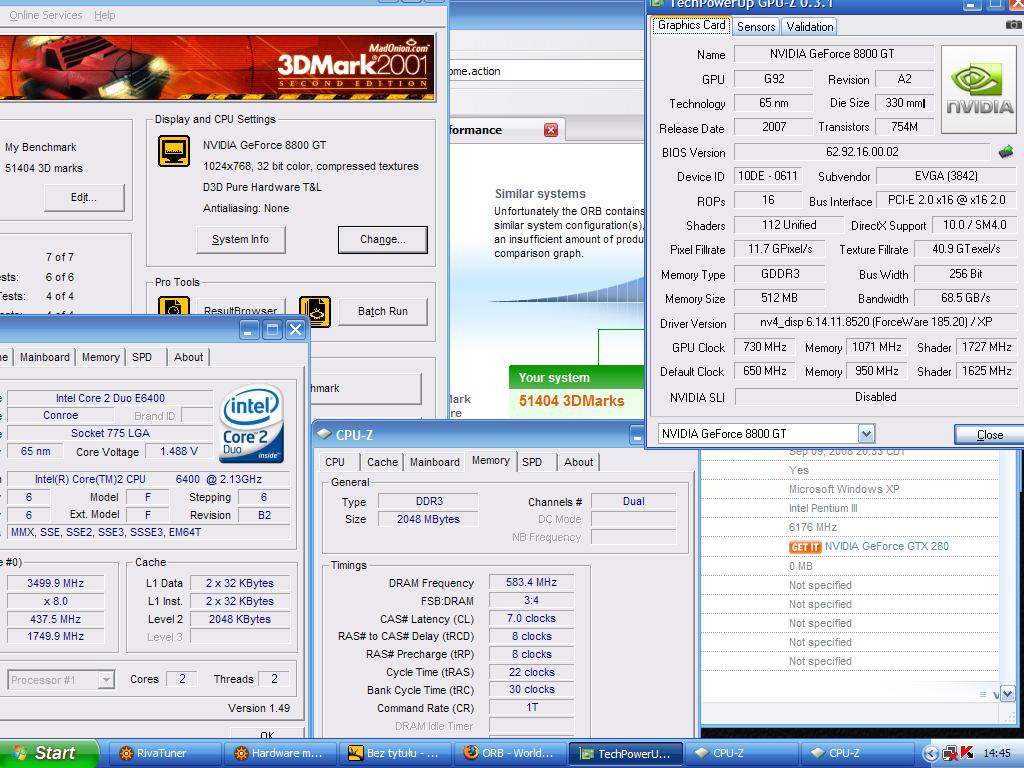Open Mainboard tab in left CPU-Z window
Screen dimensions: 1024x768
tap(44, 357)
